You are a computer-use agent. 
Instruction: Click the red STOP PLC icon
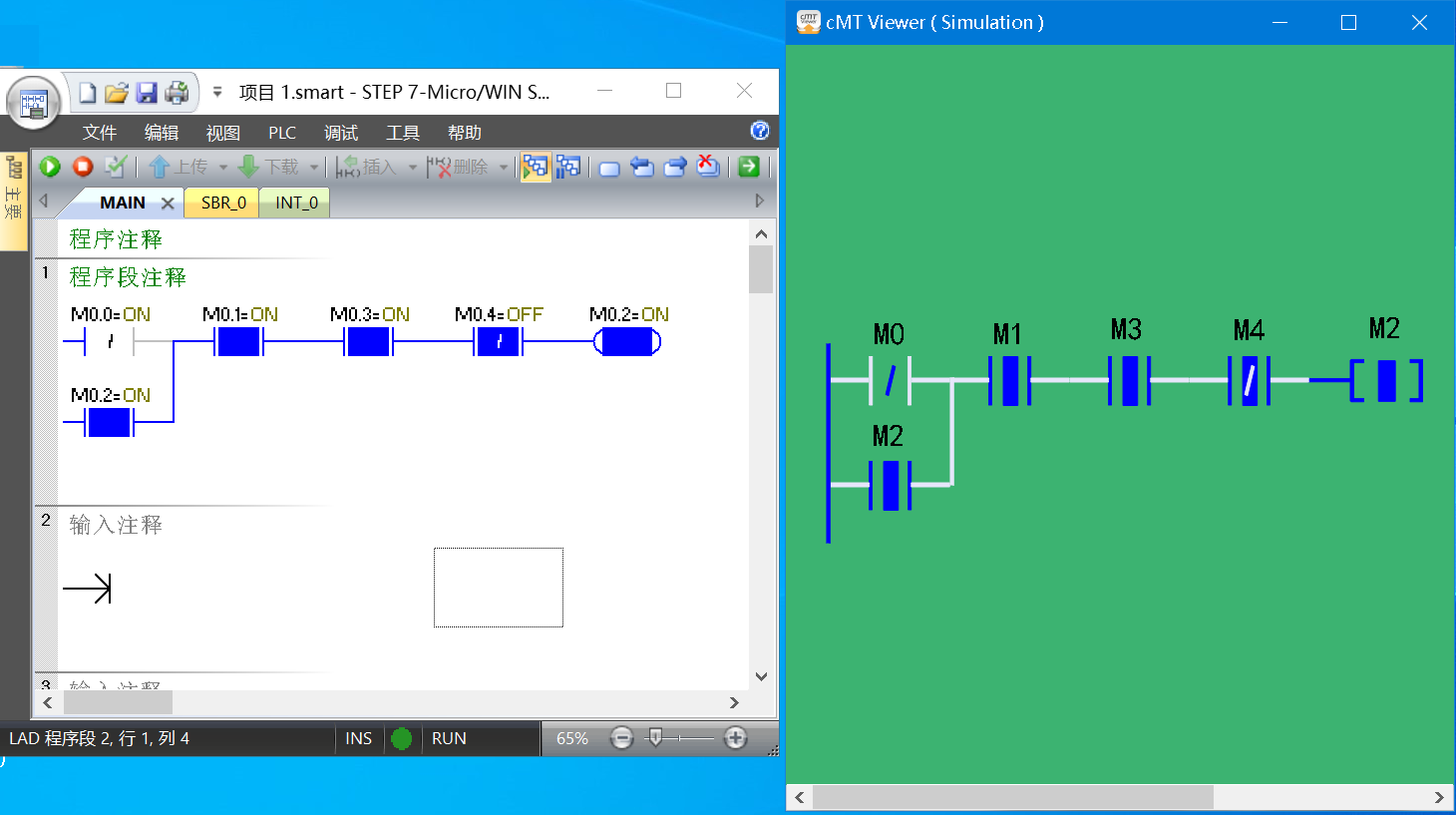83,167
